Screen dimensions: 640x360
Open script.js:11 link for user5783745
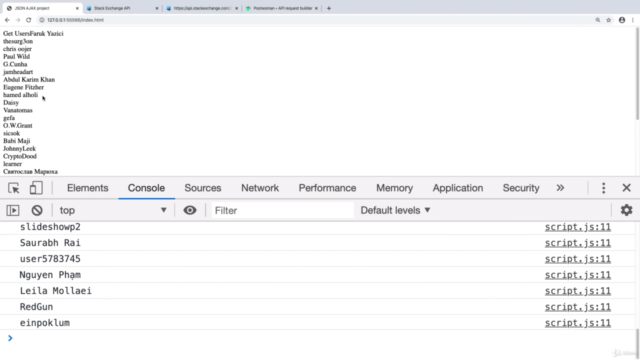tap(578, 259)
